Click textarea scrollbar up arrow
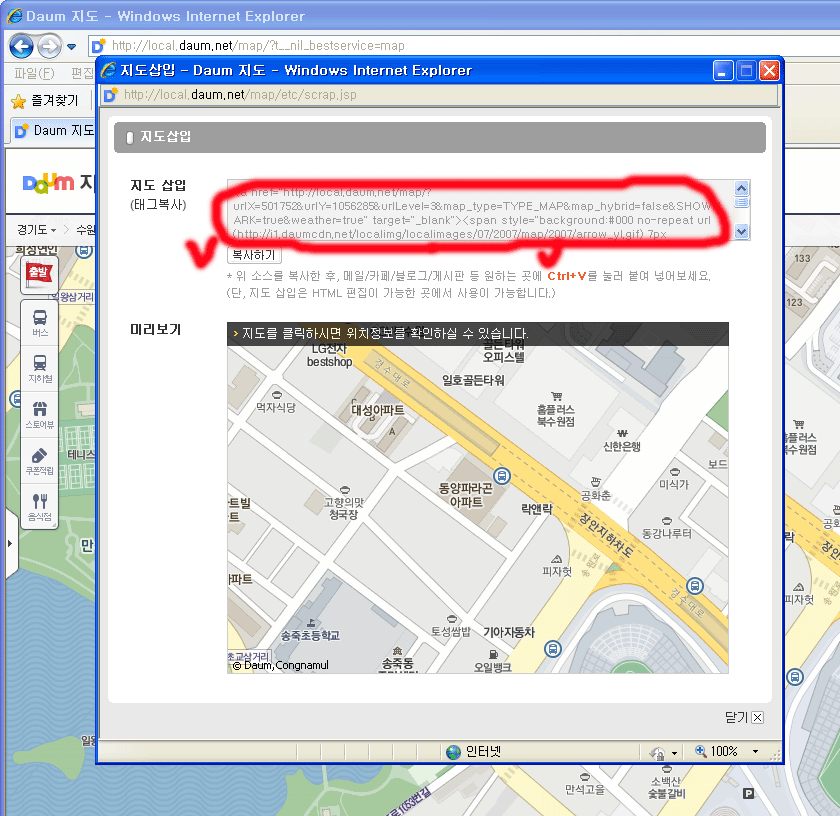This screenshot has height=816, width=840. pyautogui.click(x=741, y=188)
